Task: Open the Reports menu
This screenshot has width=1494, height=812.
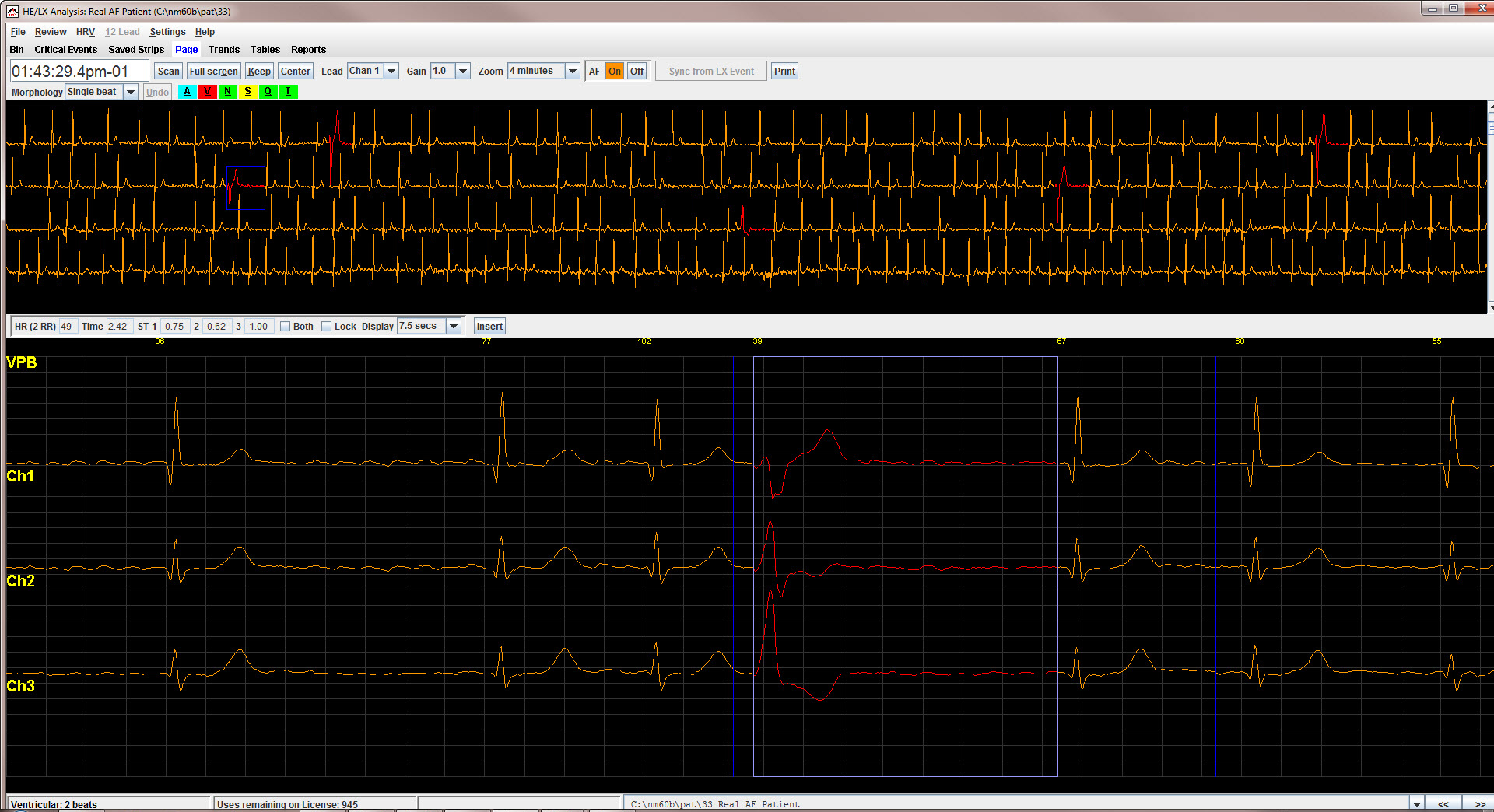Action: coord(308,49)
